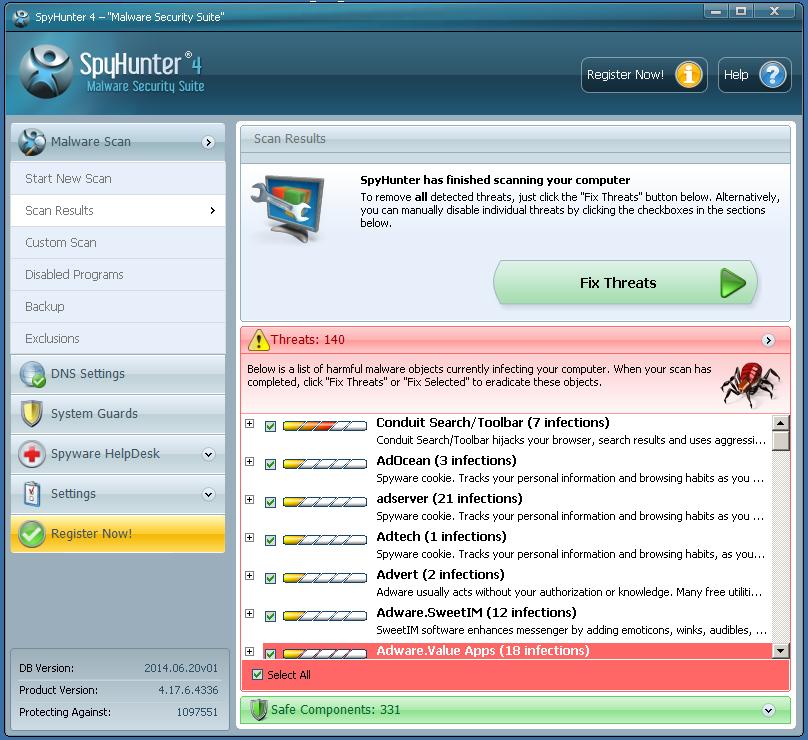Viewport: 808px width, 740px height.
Task: Click Register Now button in header
Action: (x=644, y=75)
